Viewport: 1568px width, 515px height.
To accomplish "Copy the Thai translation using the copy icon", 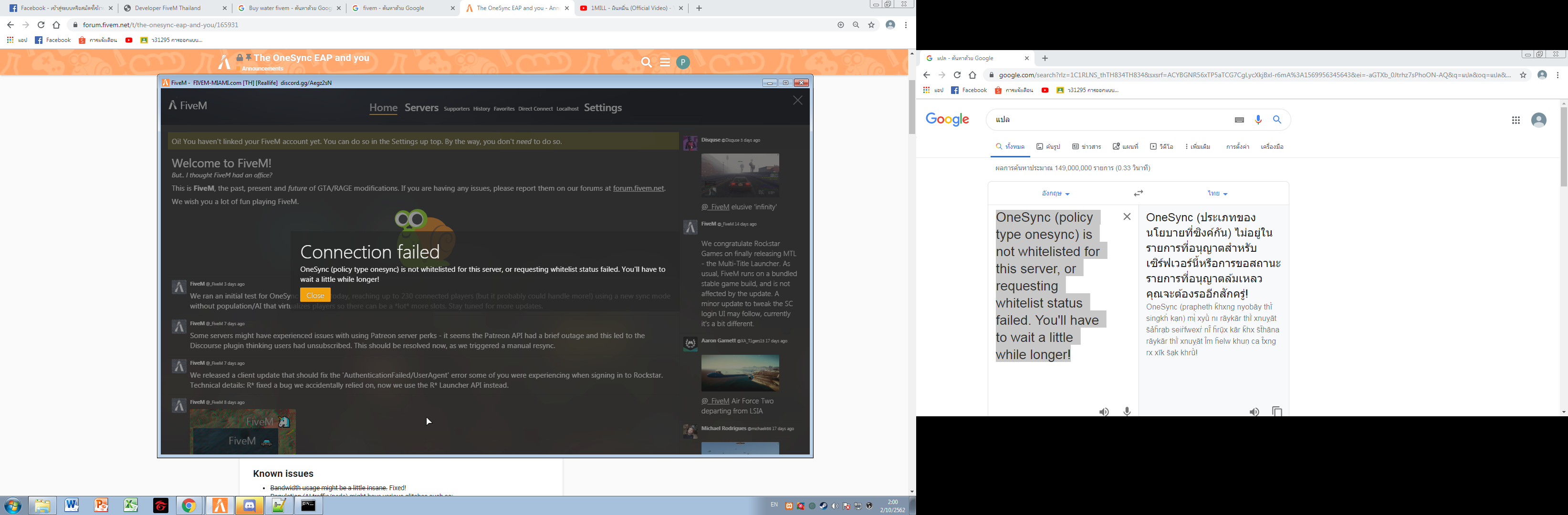I will click(1277, 412).
